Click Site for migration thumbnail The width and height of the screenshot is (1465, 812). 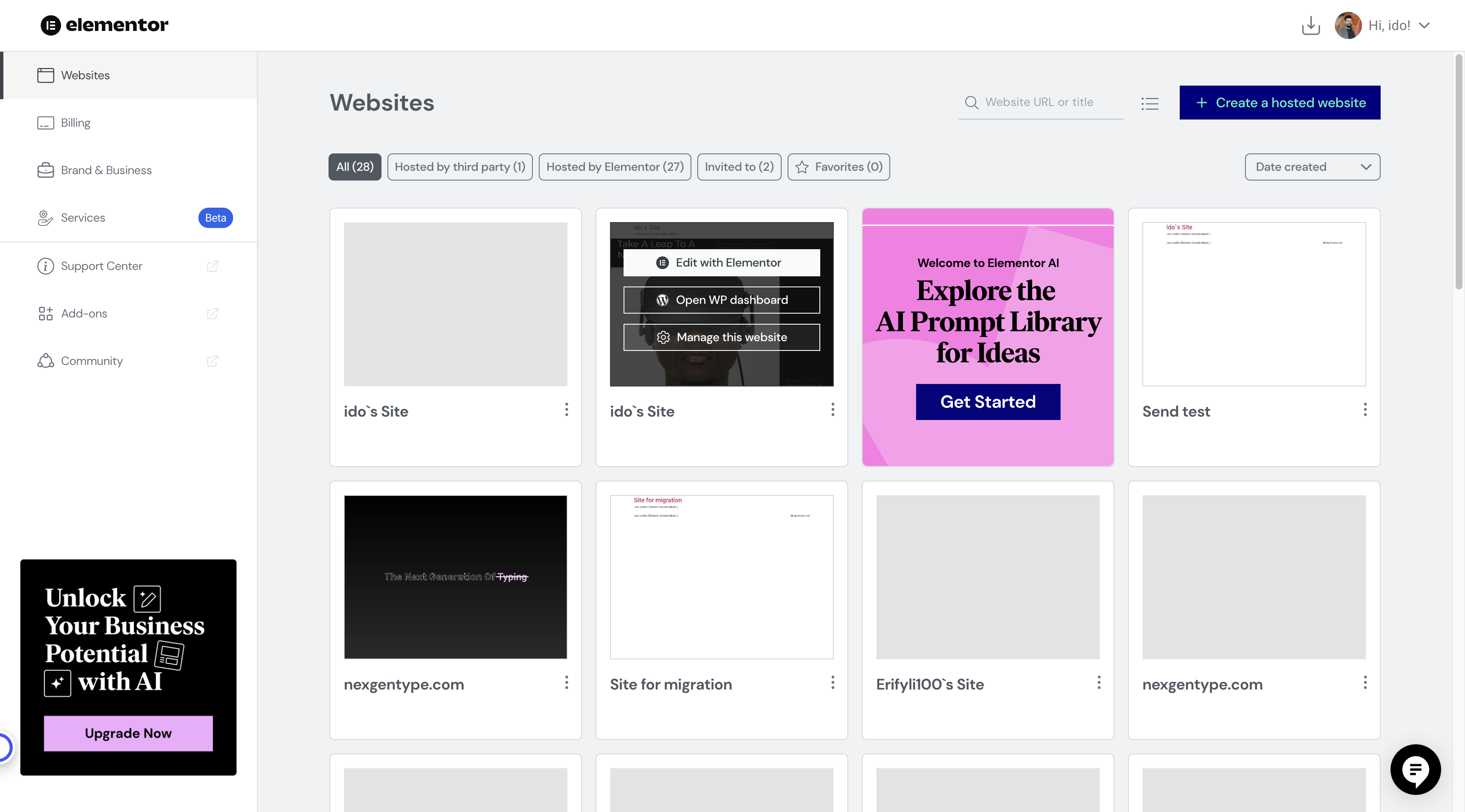pyautogui.click(x=721, y=577)
